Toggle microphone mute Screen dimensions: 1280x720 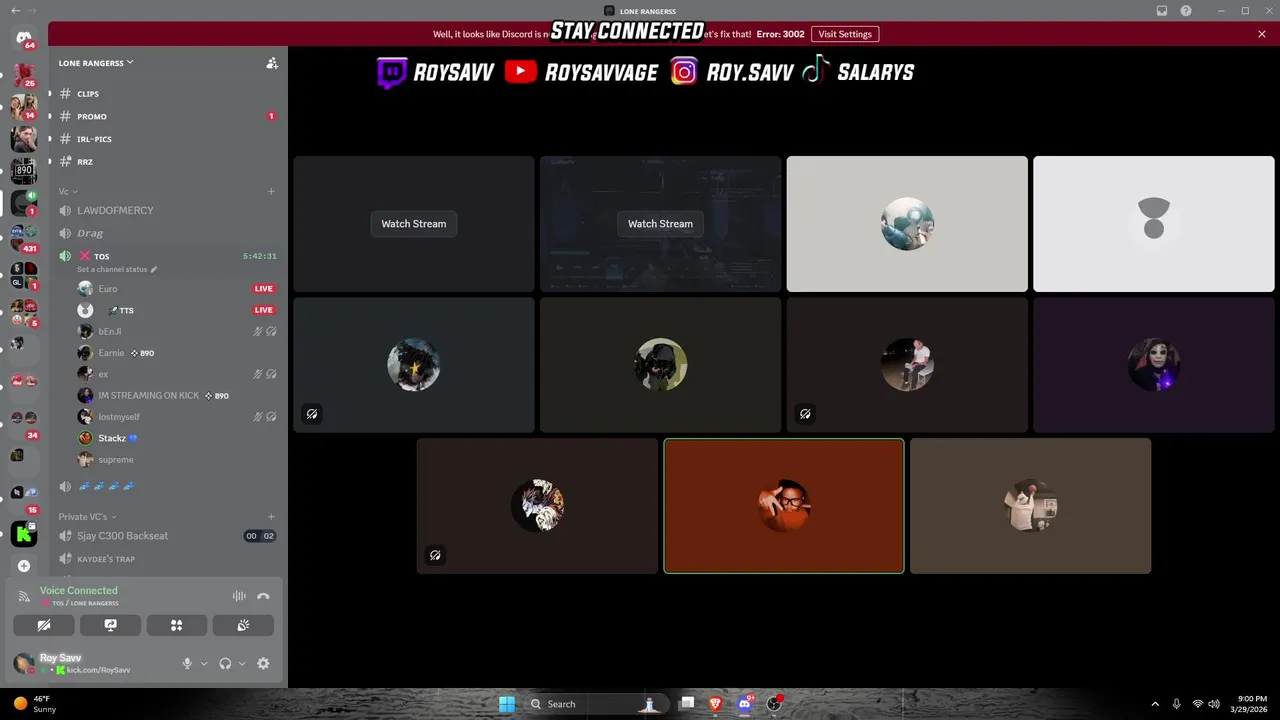point(187,663)
